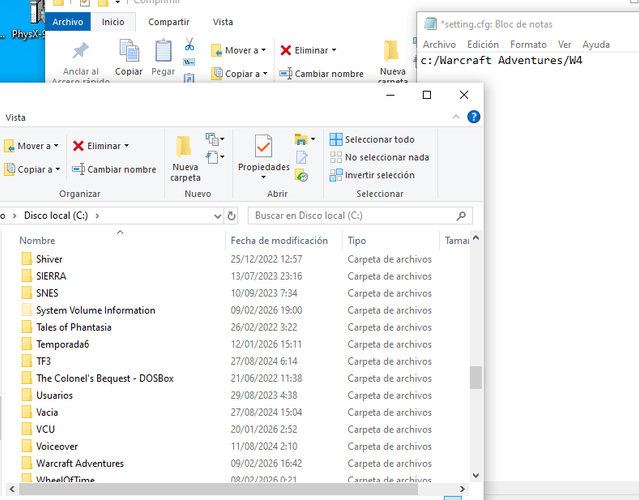Screen dimensions: 639x500
Task: Open Edición menu in Notepad
Action: 483,44
